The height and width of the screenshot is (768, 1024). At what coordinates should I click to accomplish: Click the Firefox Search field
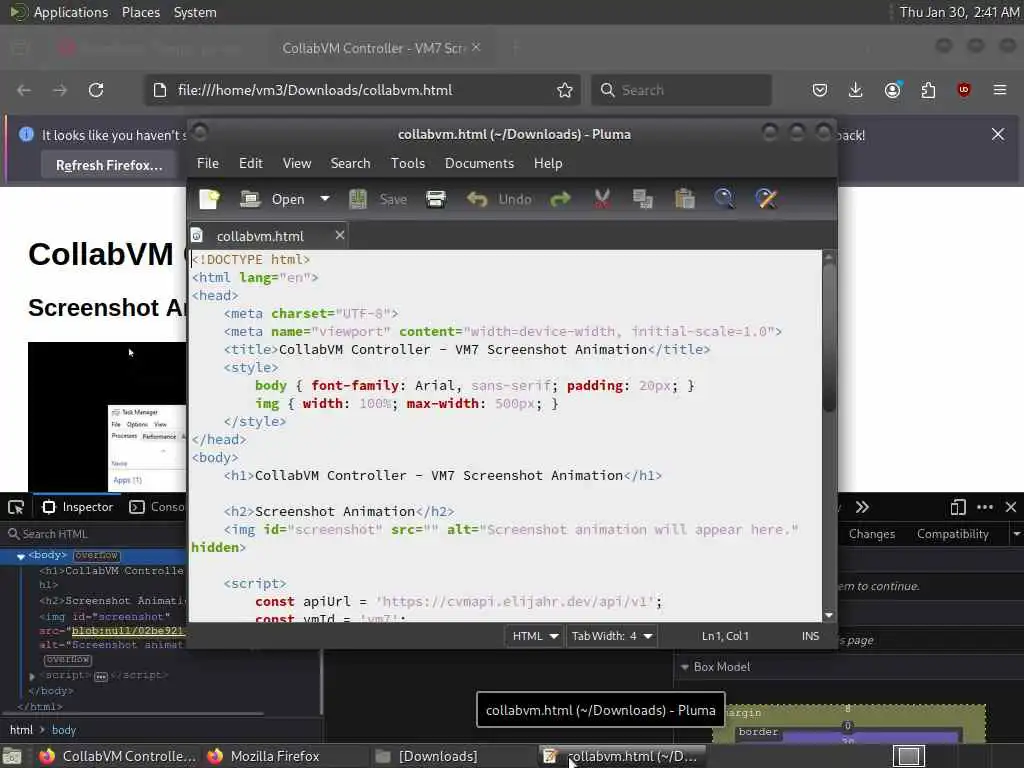(681, 90)
